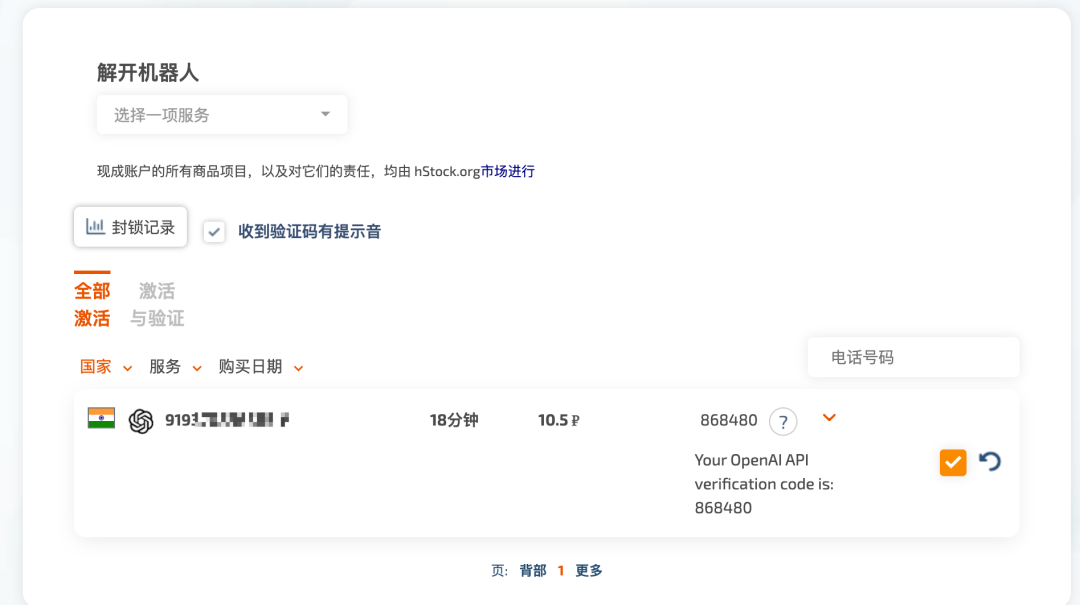1080x605 pixels.
Task: Click the blurred phone number starting with 919
Action: [x=227, y=420]
